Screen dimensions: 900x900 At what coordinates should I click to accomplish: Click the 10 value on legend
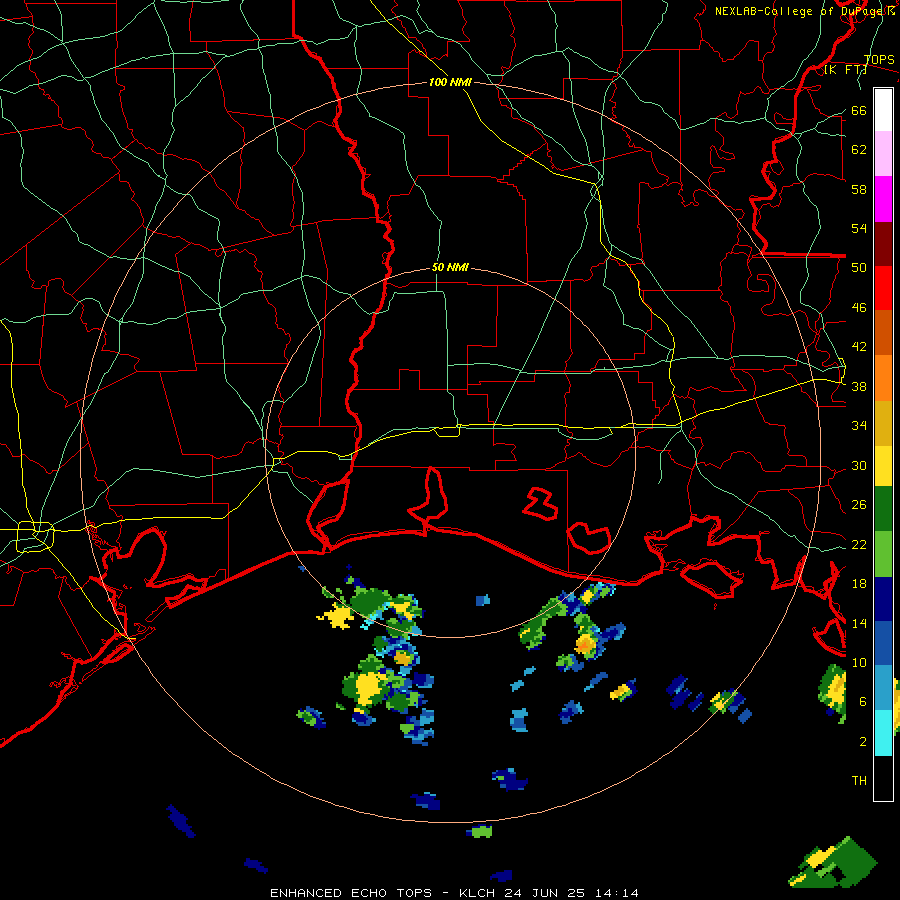point(859,663)
